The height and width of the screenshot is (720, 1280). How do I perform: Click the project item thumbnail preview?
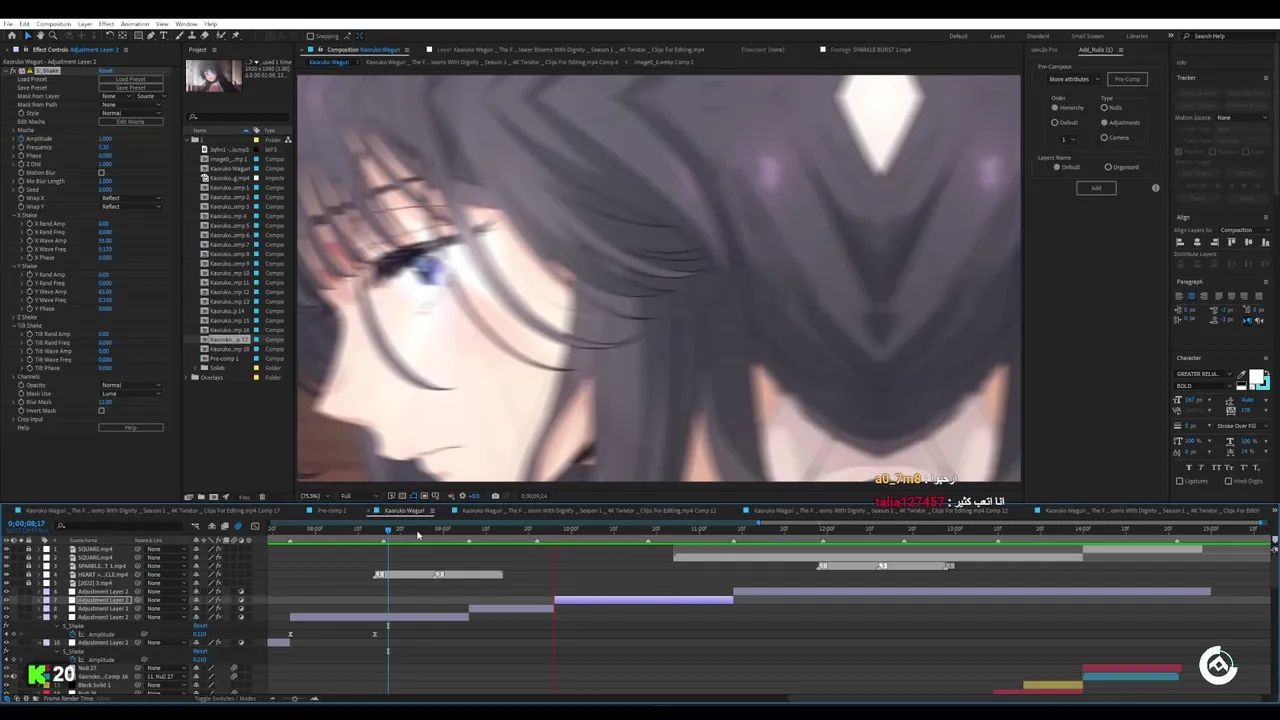(x=213, y=76)
